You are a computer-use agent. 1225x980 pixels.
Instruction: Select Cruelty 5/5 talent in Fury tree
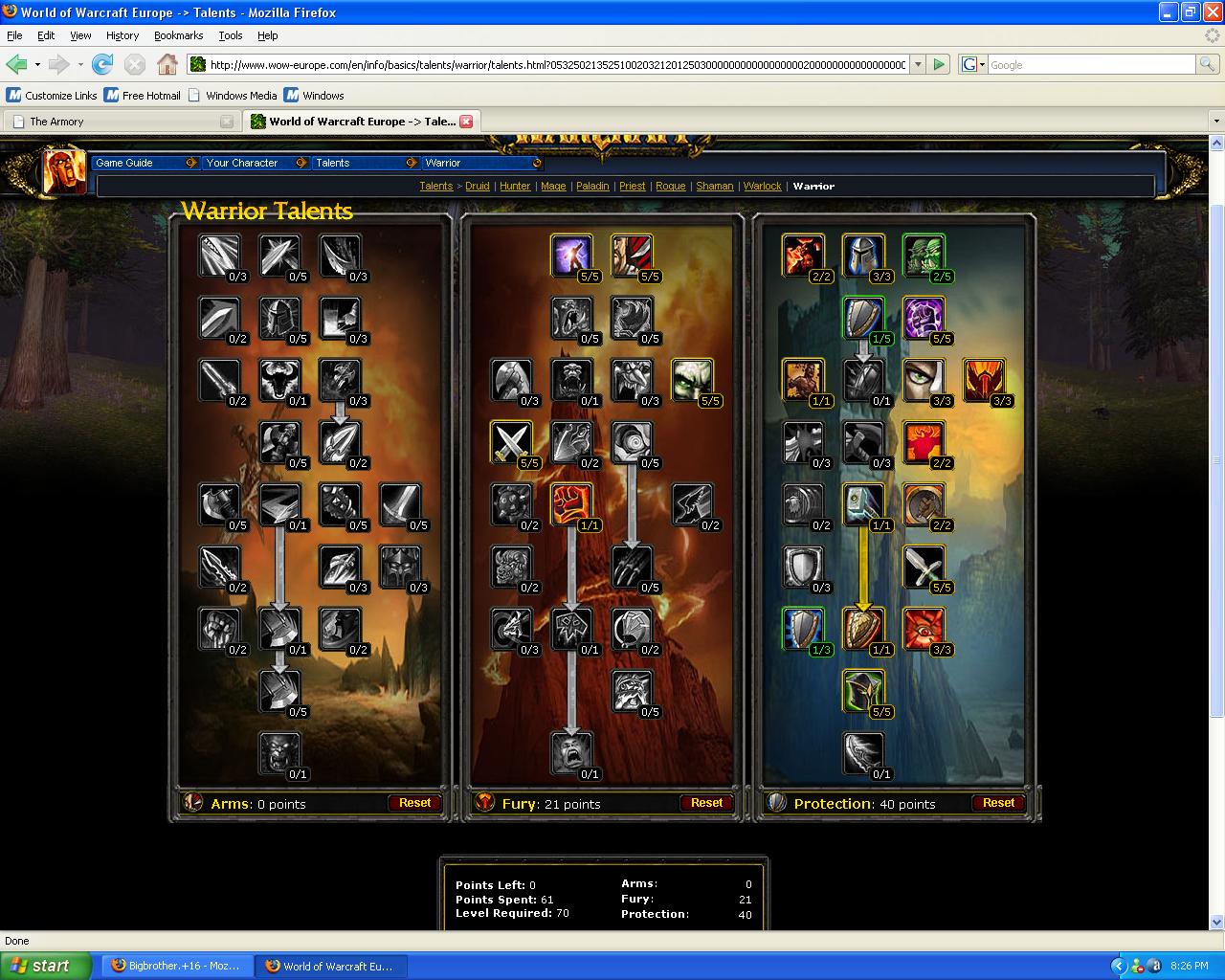633,256
